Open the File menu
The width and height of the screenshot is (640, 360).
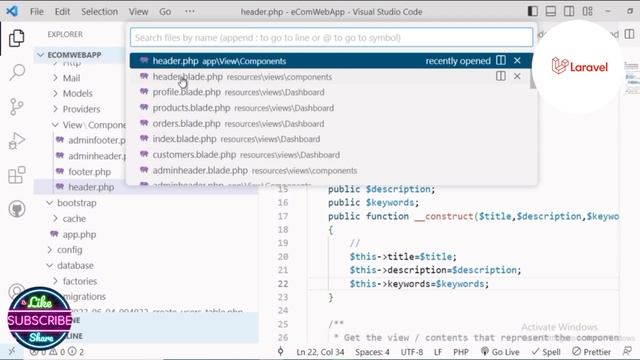[37, 11]
